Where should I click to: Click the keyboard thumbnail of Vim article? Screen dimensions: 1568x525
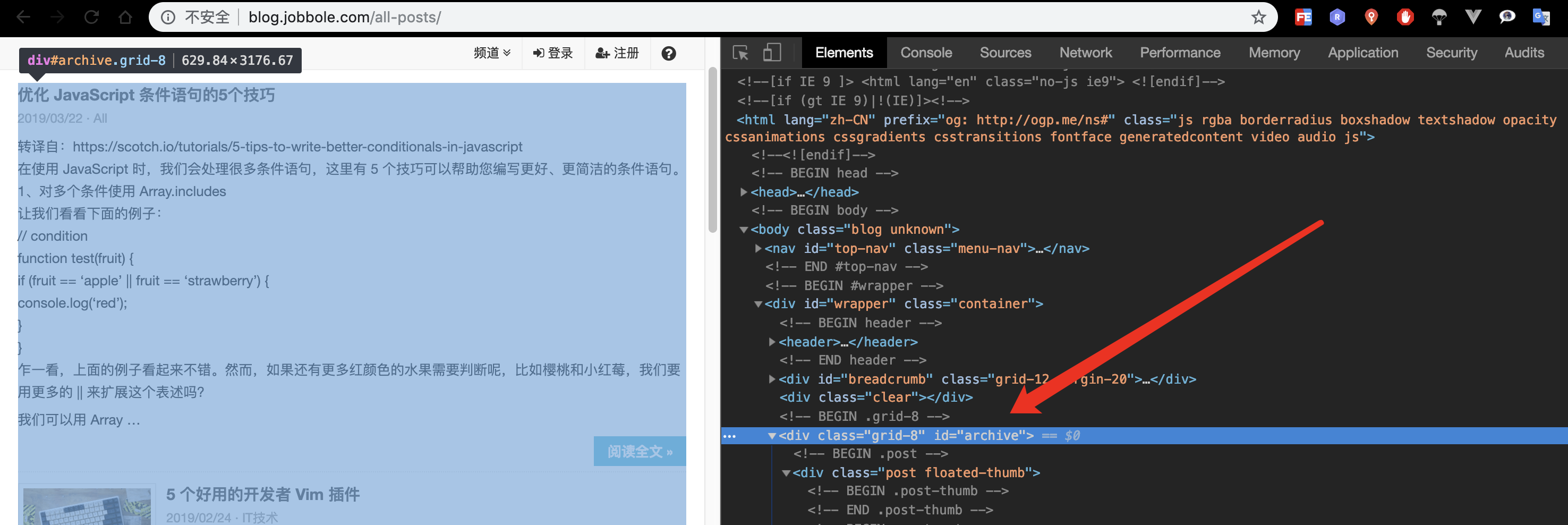[87, 506]
